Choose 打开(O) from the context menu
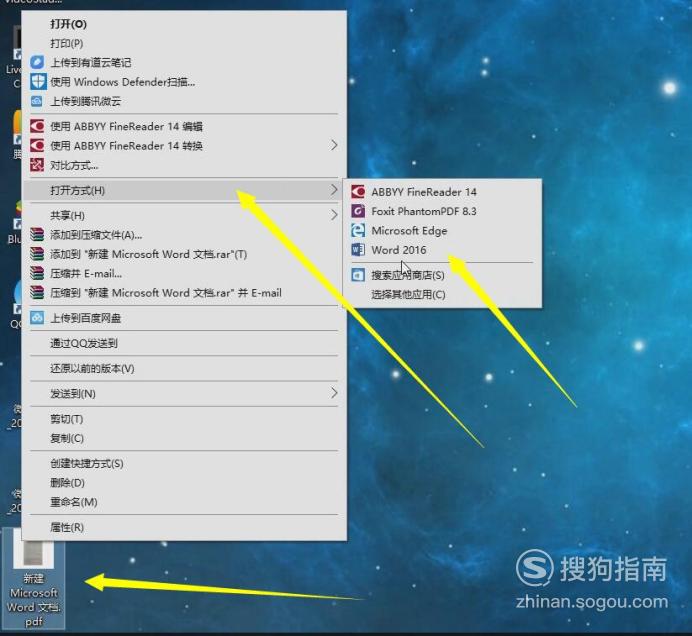 click(x=184, y=24)
